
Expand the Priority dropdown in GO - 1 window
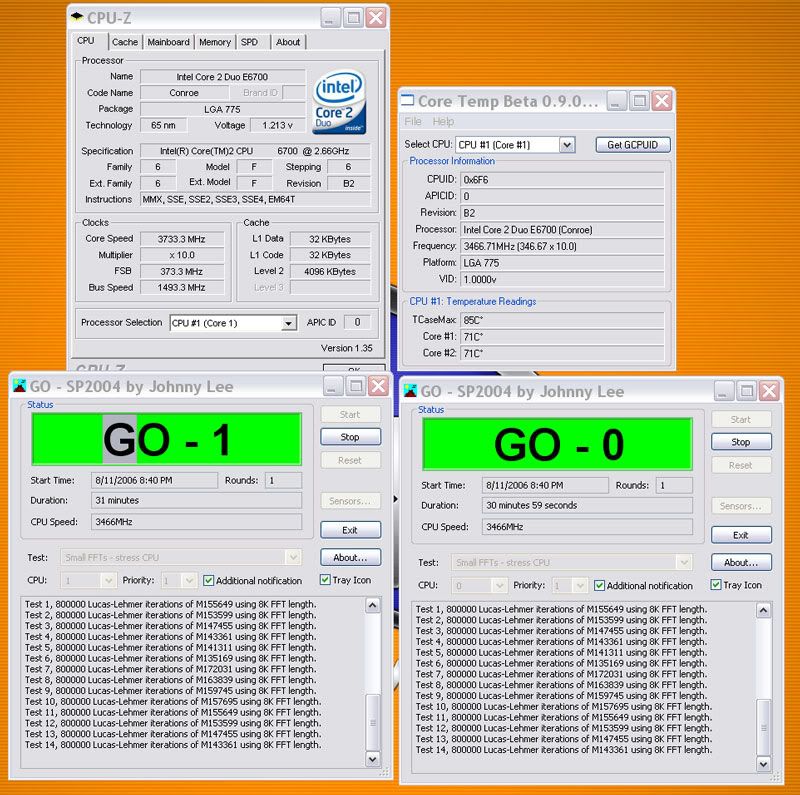click(x=189, y=581)
